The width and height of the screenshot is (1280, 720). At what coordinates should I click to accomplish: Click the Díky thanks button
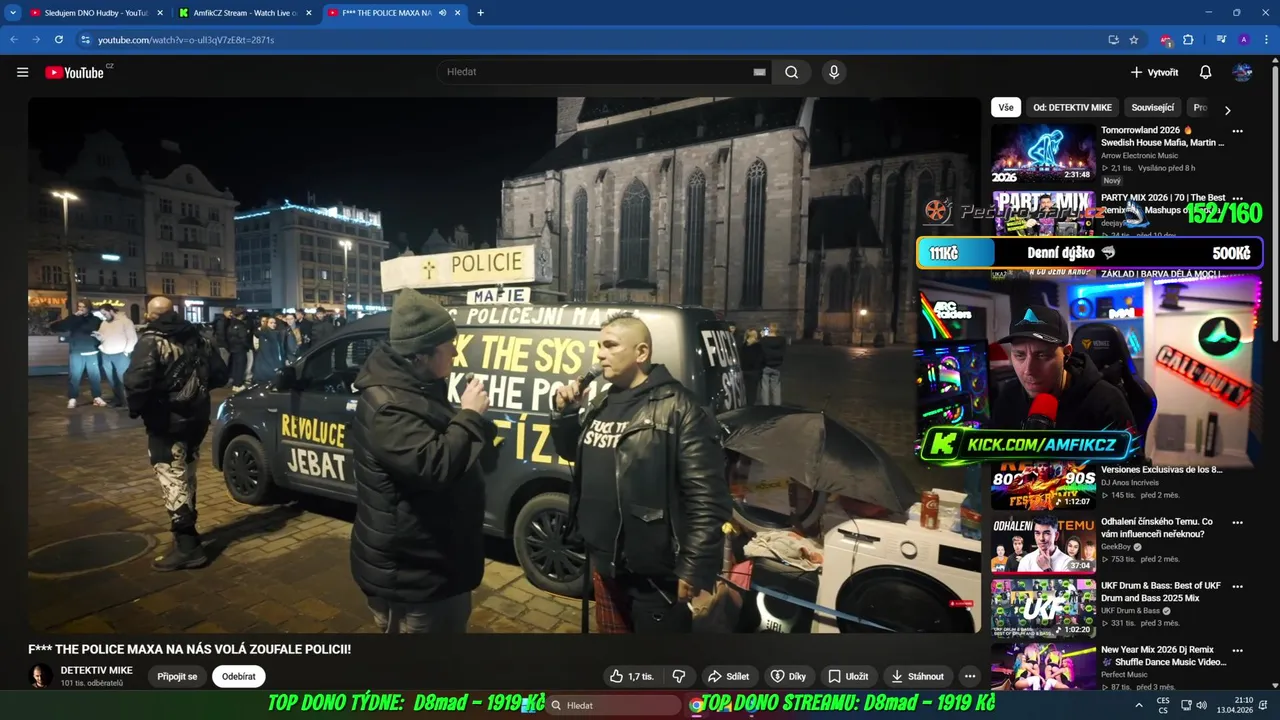click(x=788, y=676)
